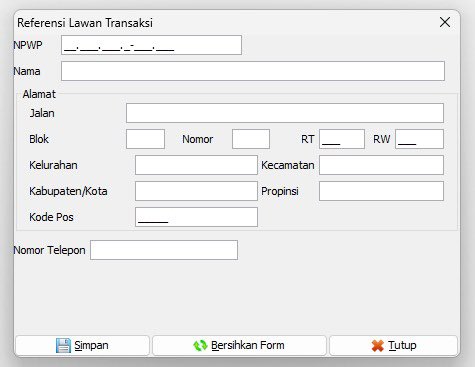The image size is (475, 367).
Task: Focus the RT masked field
Action: click(x=342, y=139)
